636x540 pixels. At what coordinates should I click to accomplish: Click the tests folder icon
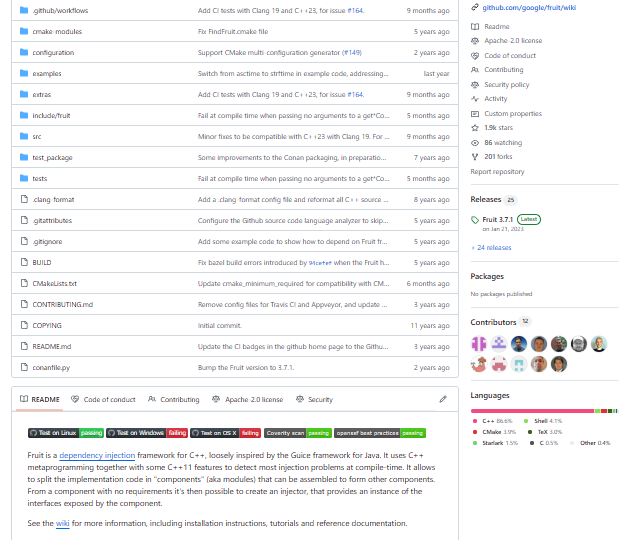click(24, 179)
